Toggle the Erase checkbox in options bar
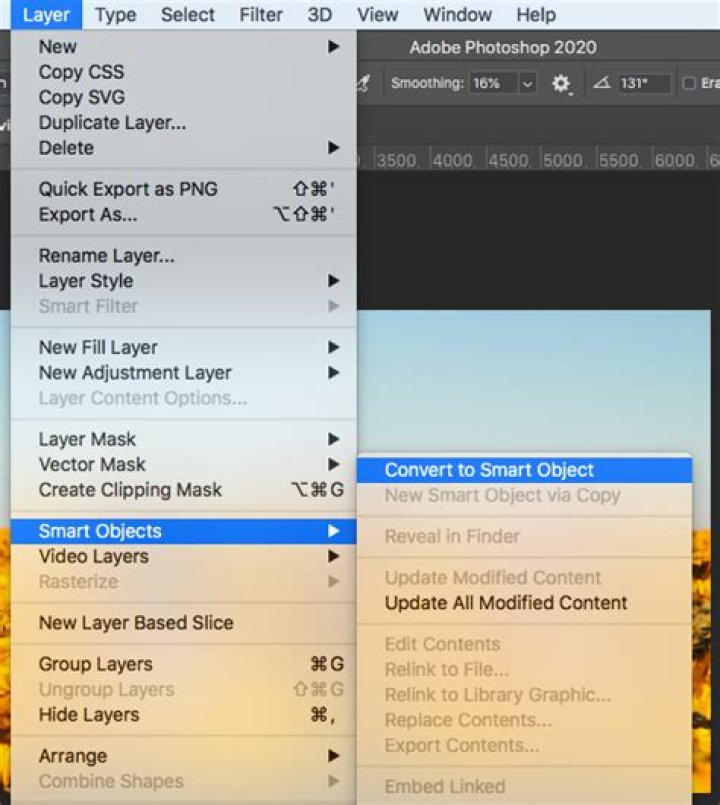This screenshot has width=720, height=805. [x=689, y=83]
